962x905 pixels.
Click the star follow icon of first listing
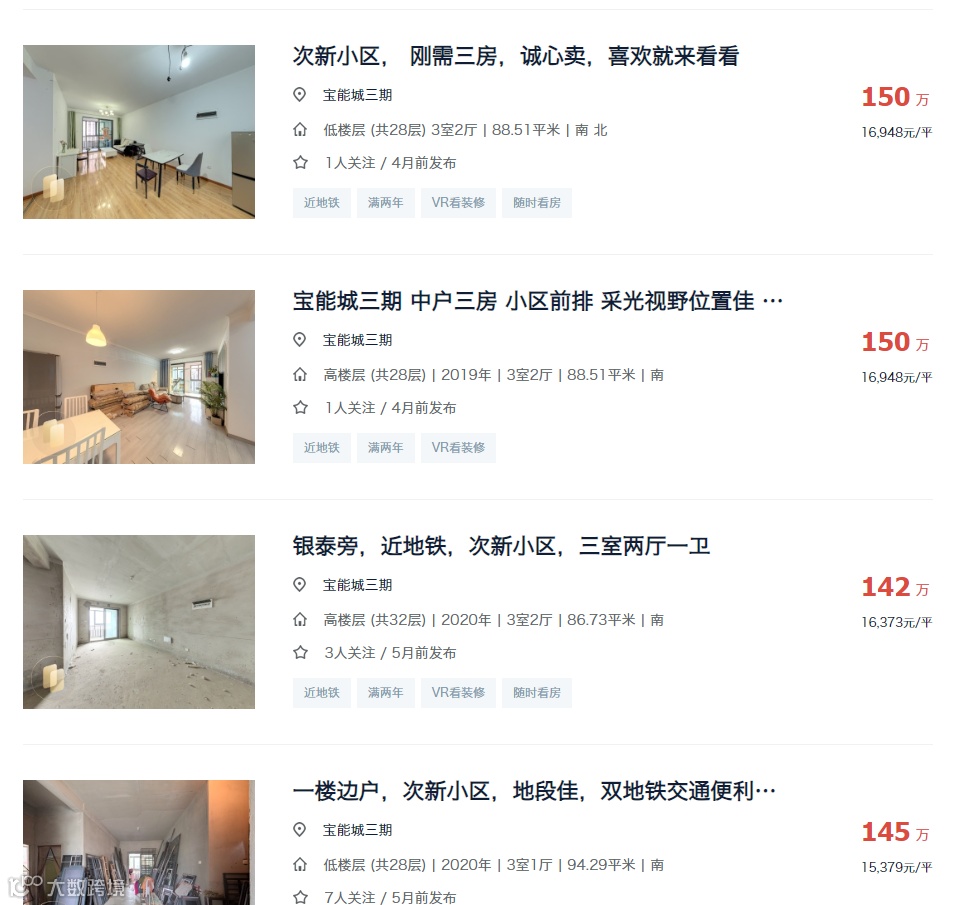tap(300, 163)
